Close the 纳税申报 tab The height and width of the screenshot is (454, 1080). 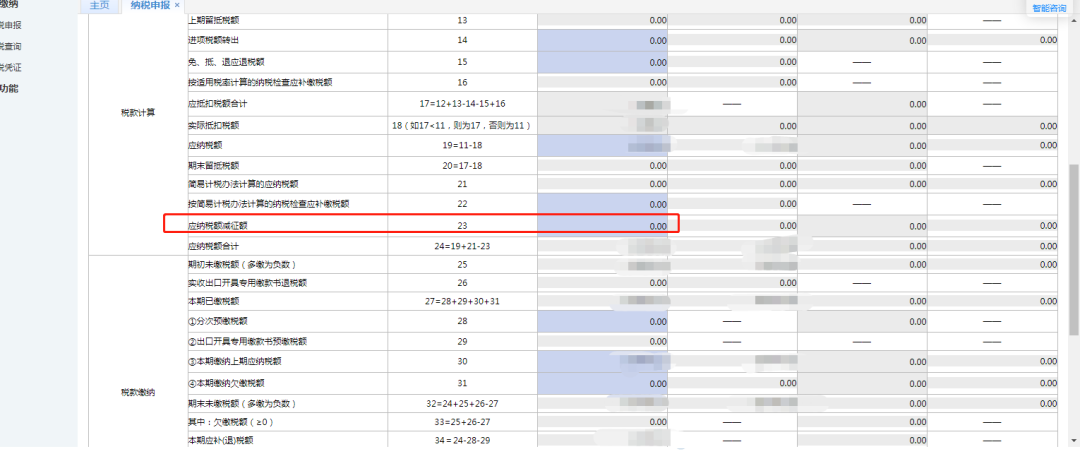[x=177, y=6]
